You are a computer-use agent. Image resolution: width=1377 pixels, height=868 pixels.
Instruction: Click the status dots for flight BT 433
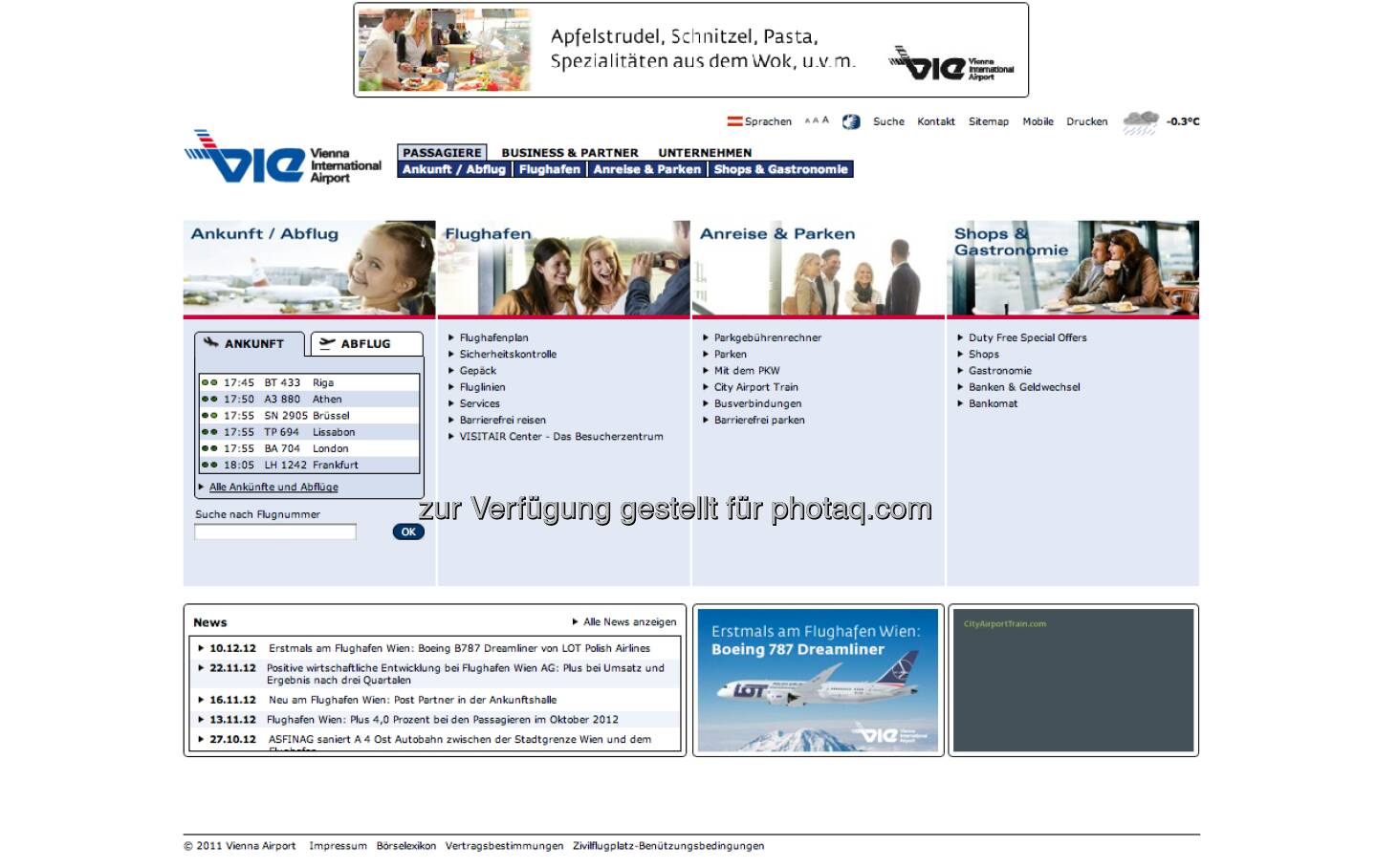(x=209, y=382)
